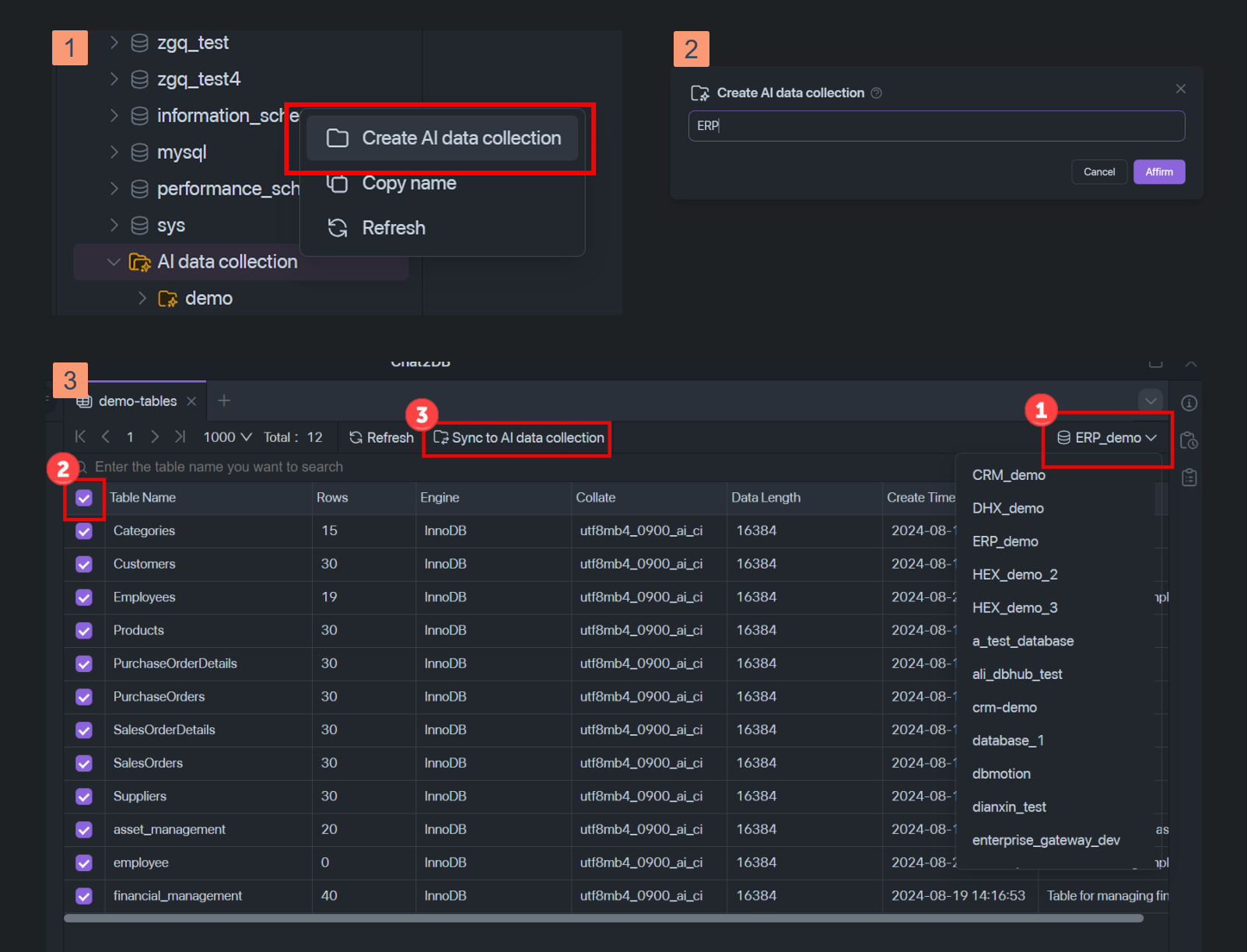1247x952 pixels.
Task: Toggle the select-all tables checkbox
Action: tap(84, 498)
